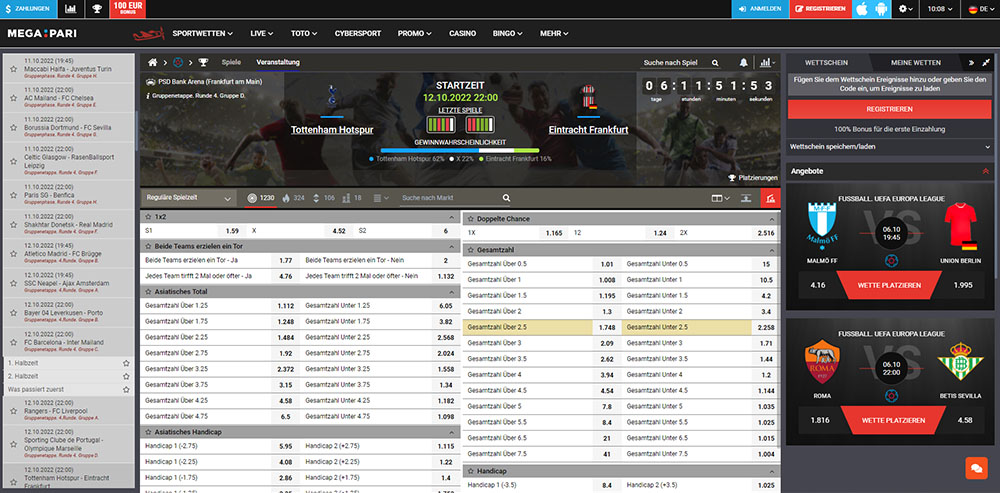Screen dimensions: 1000x493
Task: Collapse the Angebote section
Action: (x=986, y=171)
